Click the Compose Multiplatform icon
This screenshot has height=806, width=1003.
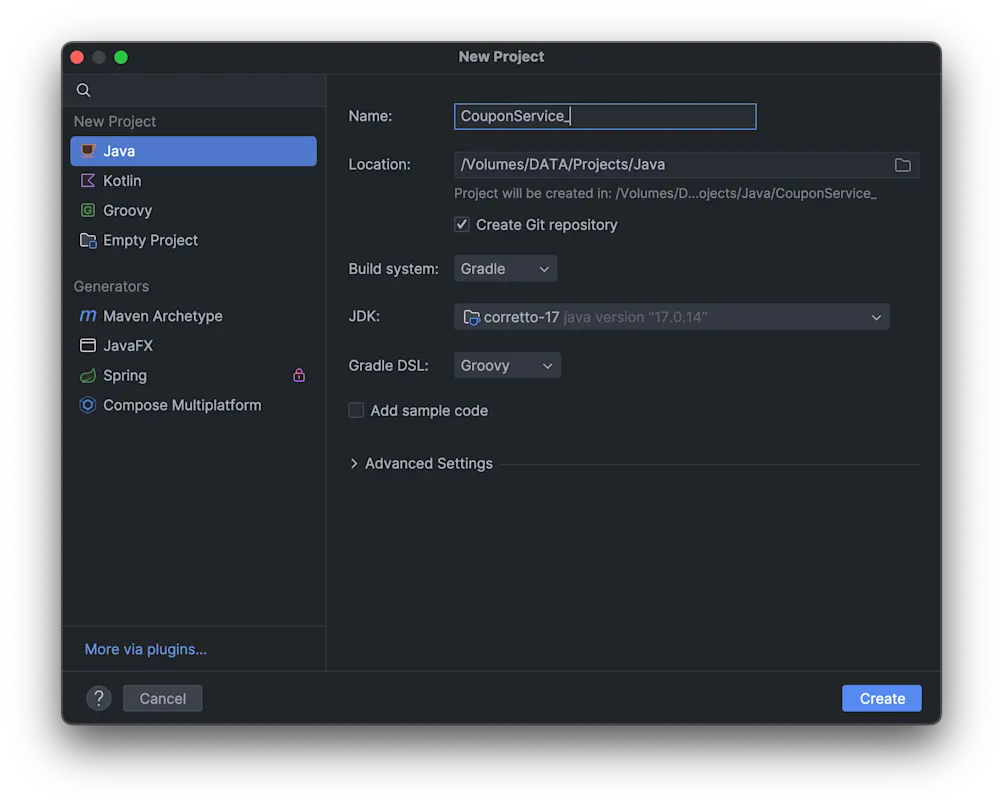point(88,406)
